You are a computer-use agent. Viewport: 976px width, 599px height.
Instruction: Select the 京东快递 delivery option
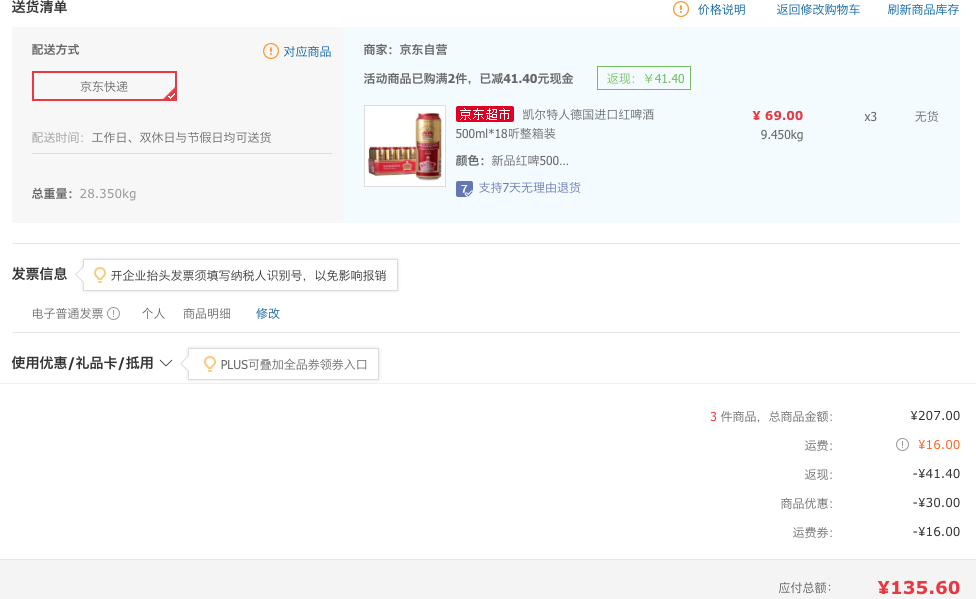[x=104, y=86]
